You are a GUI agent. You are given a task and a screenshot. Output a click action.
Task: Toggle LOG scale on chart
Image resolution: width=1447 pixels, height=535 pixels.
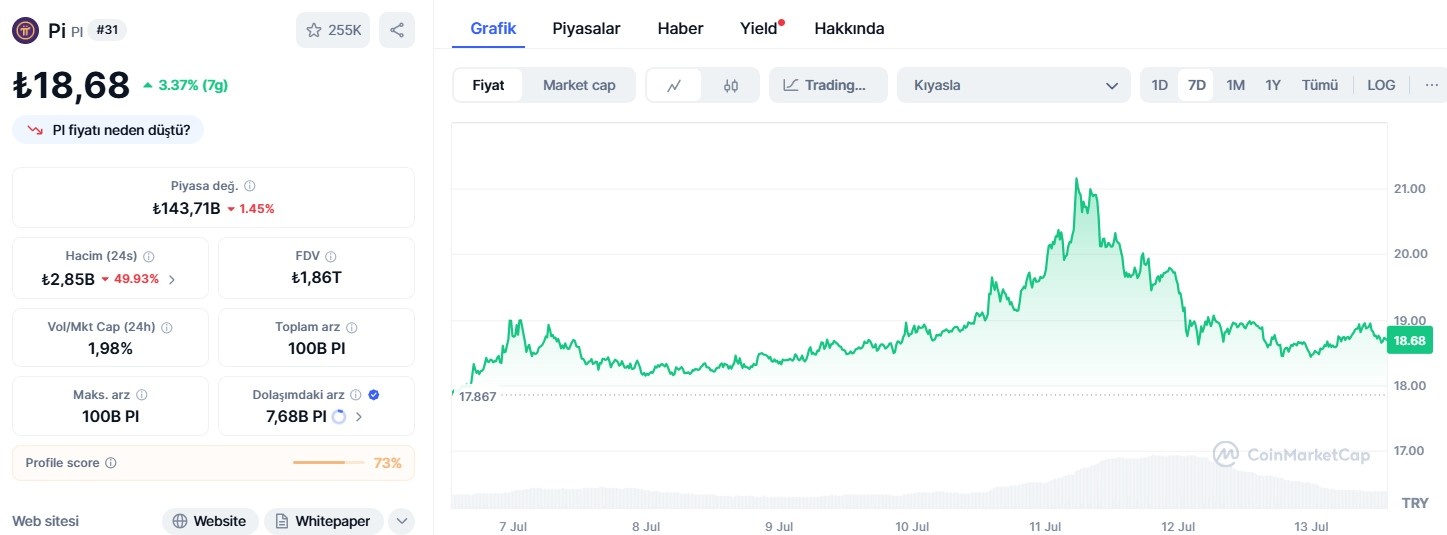(1381, 85)
